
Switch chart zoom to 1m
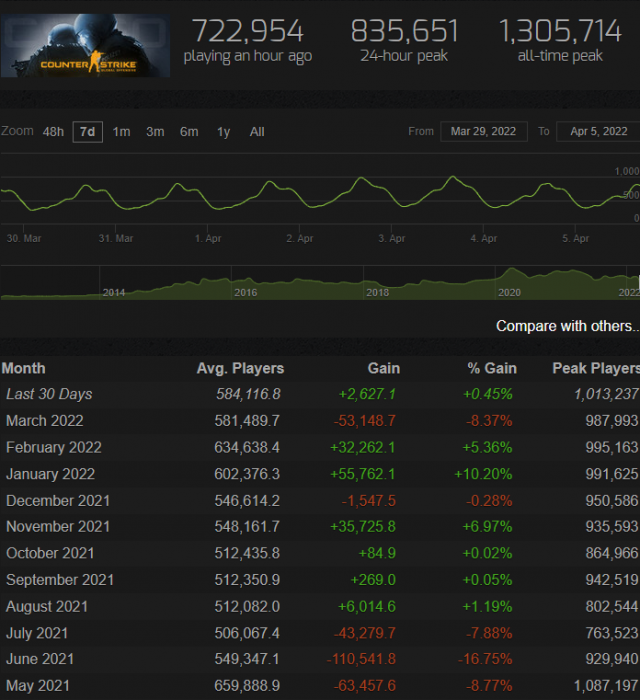click(121, 132)
